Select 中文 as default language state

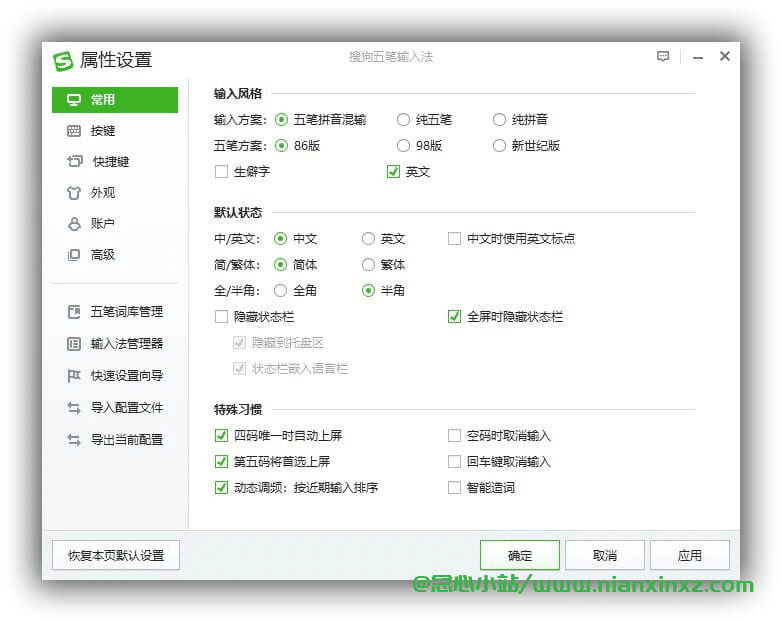coord(281,238)
